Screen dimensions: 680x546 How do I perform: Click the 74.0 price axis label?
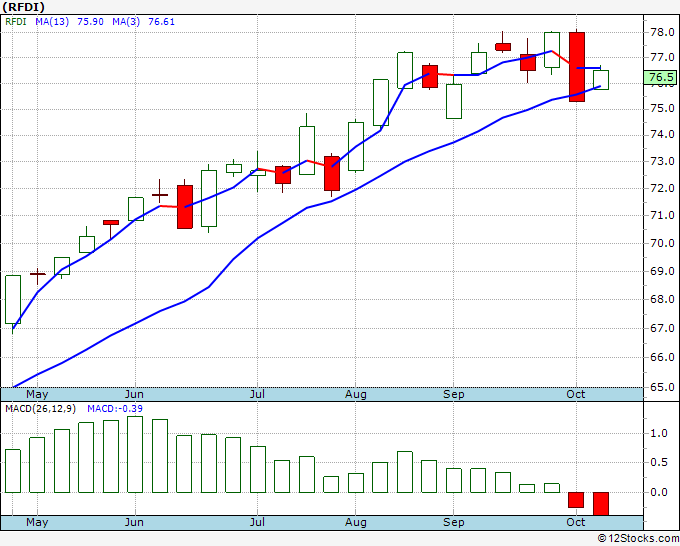click(662, 134)
